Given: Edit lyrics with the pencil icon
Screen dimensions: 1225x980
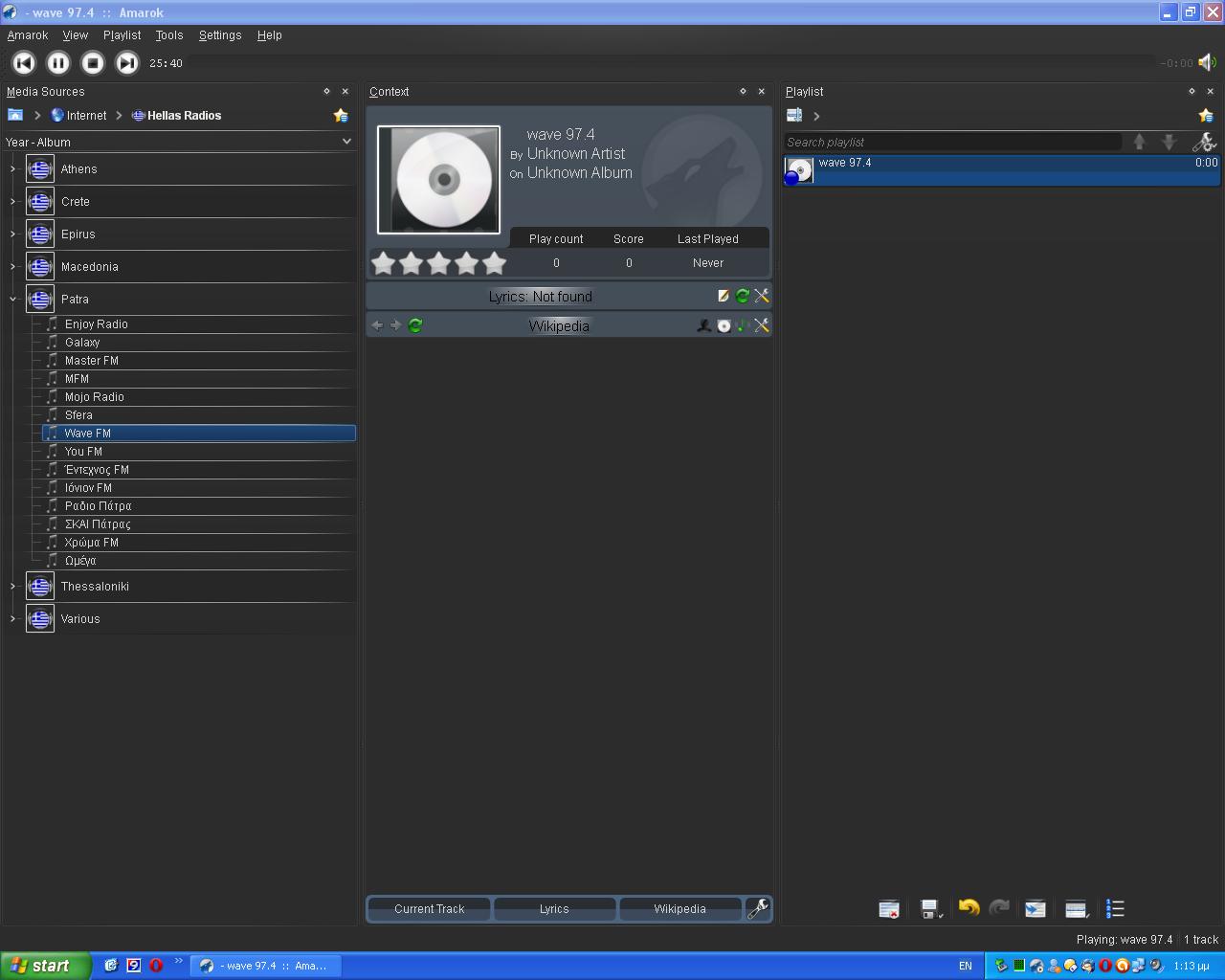Looking at the screenshot, I should pos(724,297).
